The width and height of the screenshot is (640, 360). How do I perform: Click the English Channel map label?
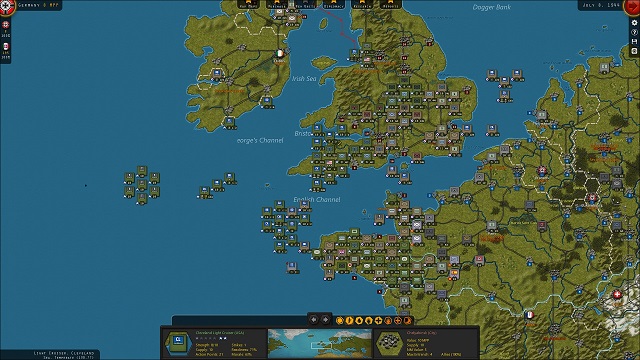click(x=317, y=199)
